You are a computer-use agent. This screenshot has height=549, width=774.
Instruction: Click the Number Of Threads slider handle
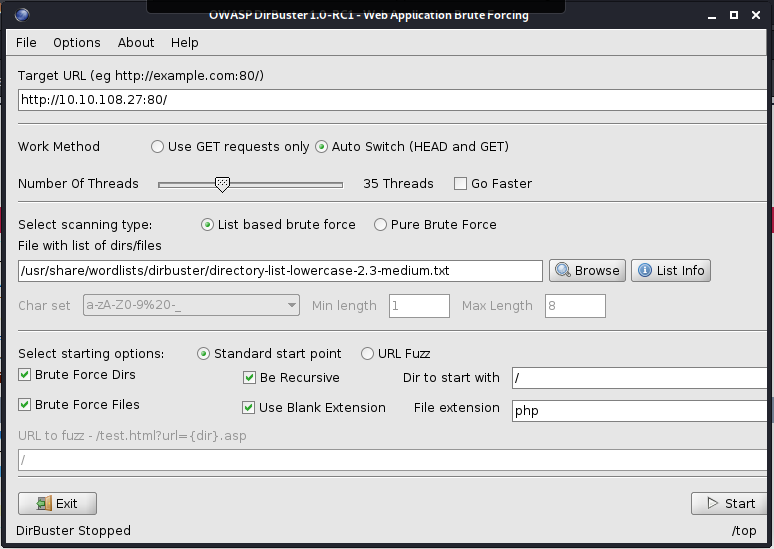[223, 184]
